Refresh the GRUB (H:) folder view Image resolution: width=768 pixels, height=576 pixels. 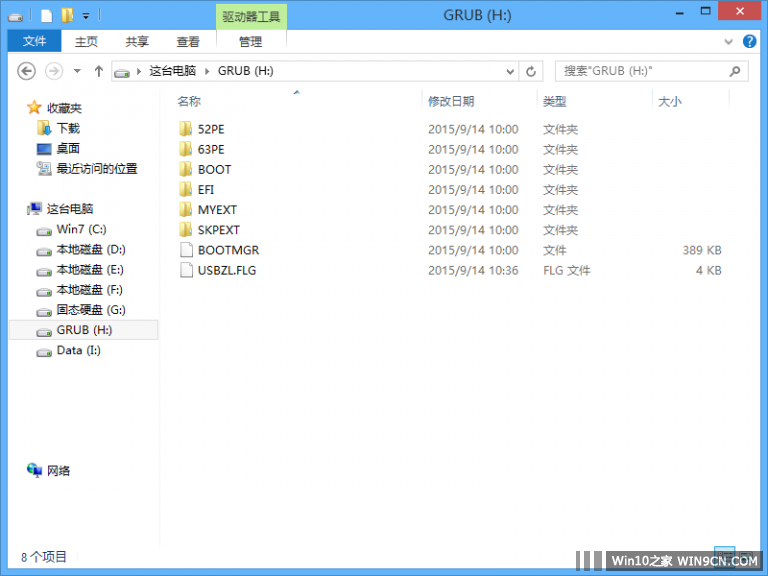[531, 71]
